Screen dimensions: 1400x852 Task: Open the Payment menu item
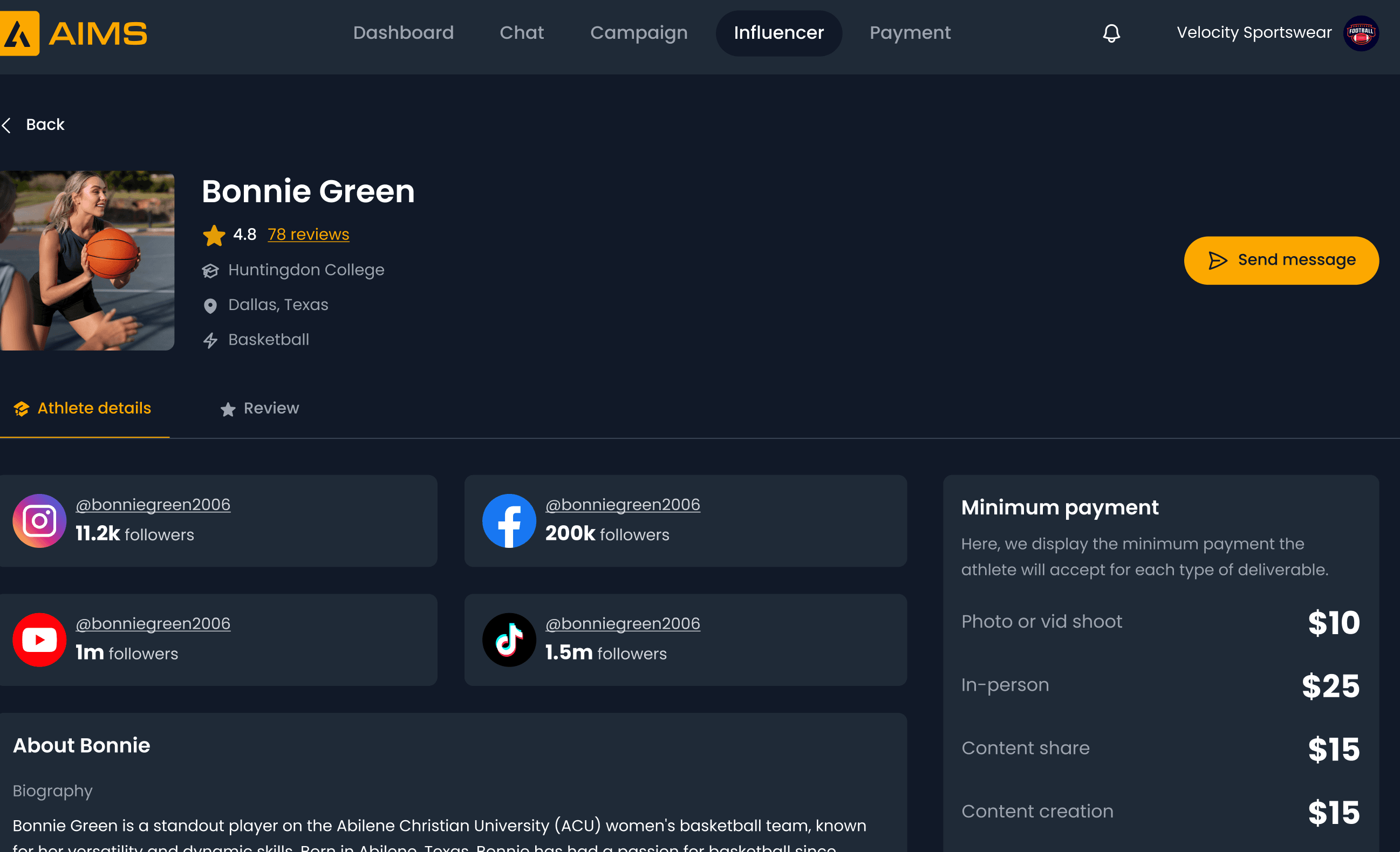tap(910, 33)
